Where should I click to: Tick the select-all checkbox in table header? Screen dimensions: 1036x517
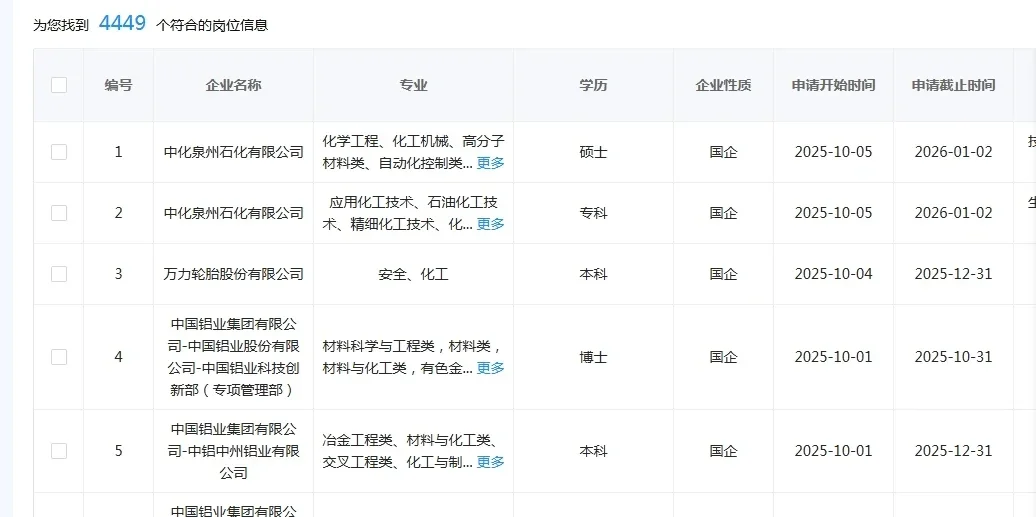pos(59,85)
